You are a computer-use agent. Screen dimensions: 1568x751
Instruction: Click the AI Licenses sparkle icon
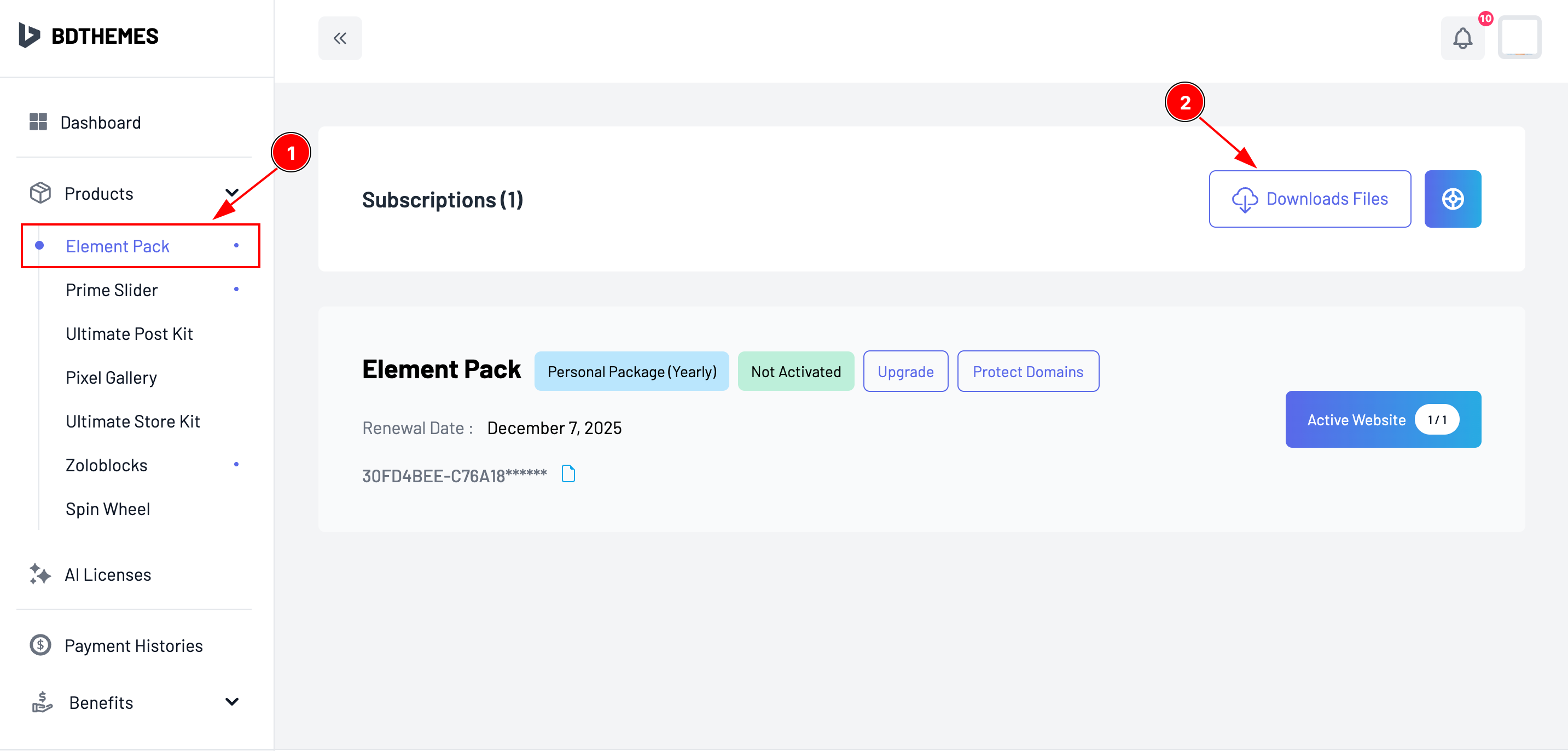pos(40,574)
